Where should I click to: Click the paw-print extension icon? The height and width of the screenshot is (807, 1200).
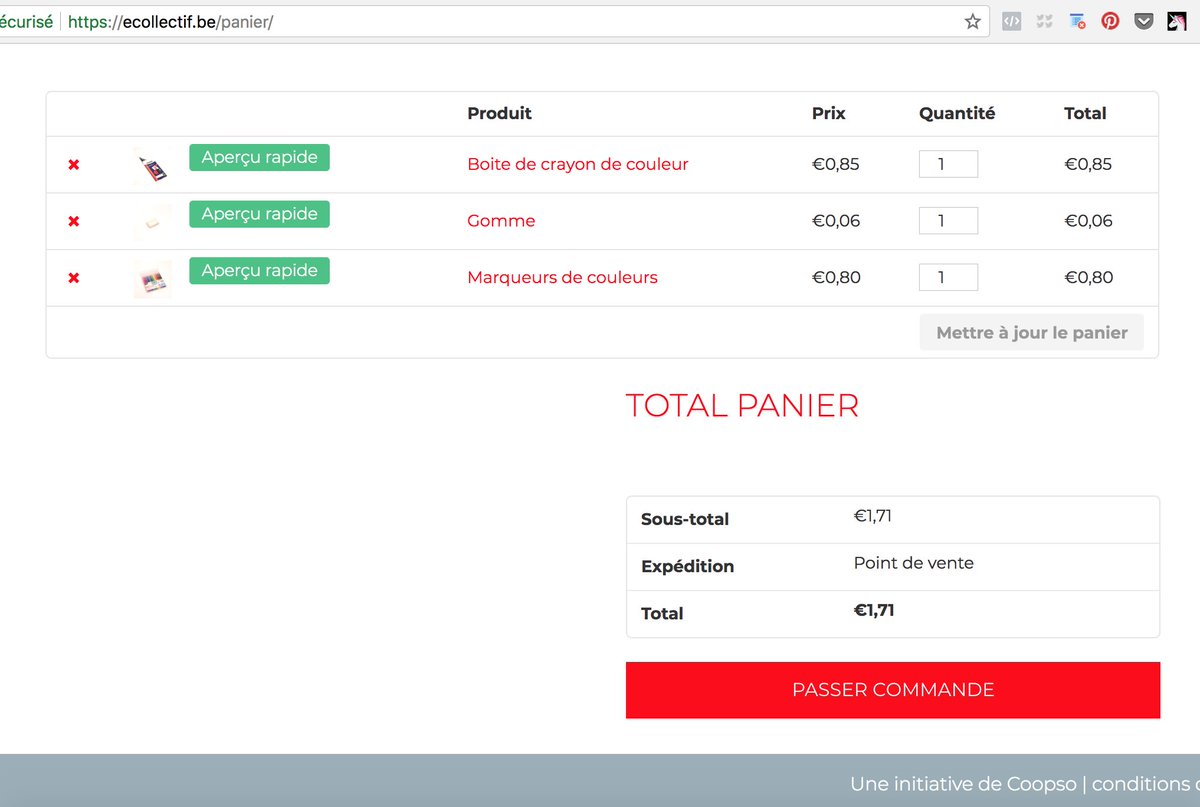coord(1044,20)
